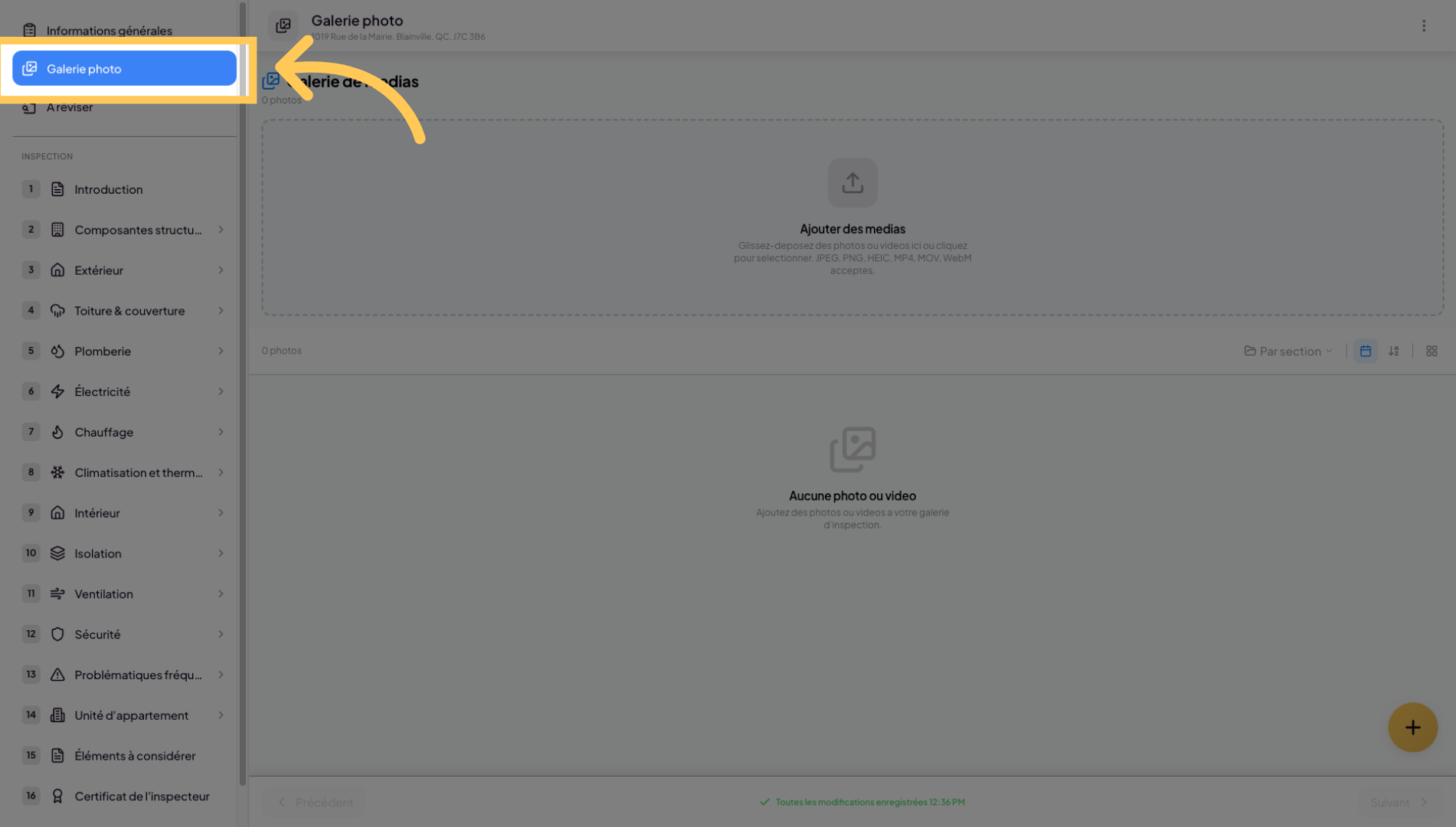1456x827 pixels.
Task: Click the Suivant button
Action: coord(1399,802)
